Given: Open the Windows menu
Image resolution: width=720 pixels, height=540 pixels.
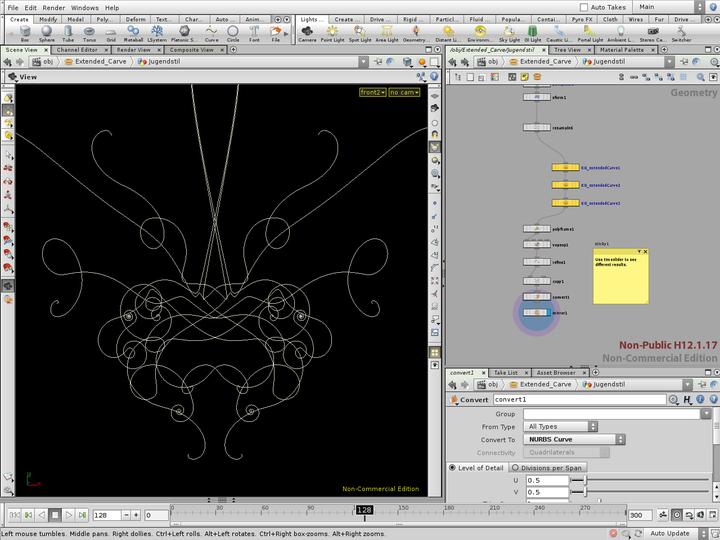Looking at the screenshot, I should point(84,7).
